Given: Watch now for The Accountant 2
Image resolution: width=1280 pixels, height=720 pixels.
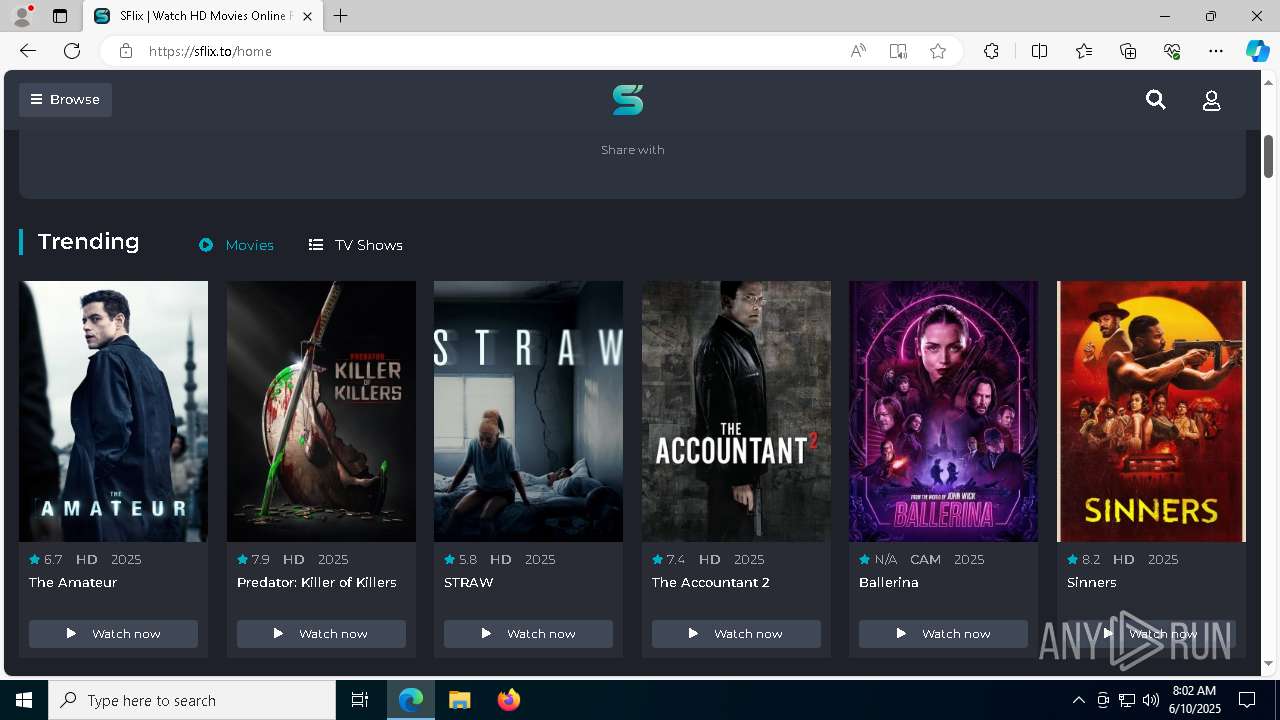Looking at the screenshot, I should point(736,634).
